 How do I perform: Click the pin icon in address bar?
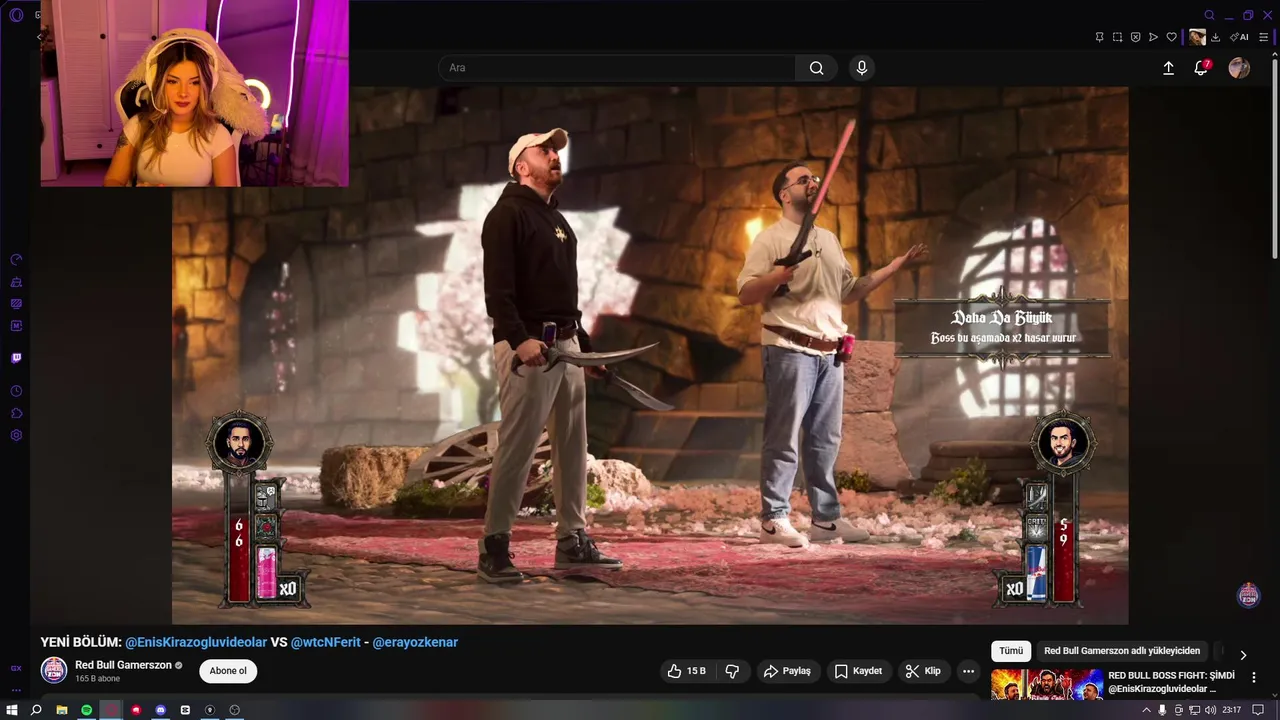click(x=1099, y=37)
